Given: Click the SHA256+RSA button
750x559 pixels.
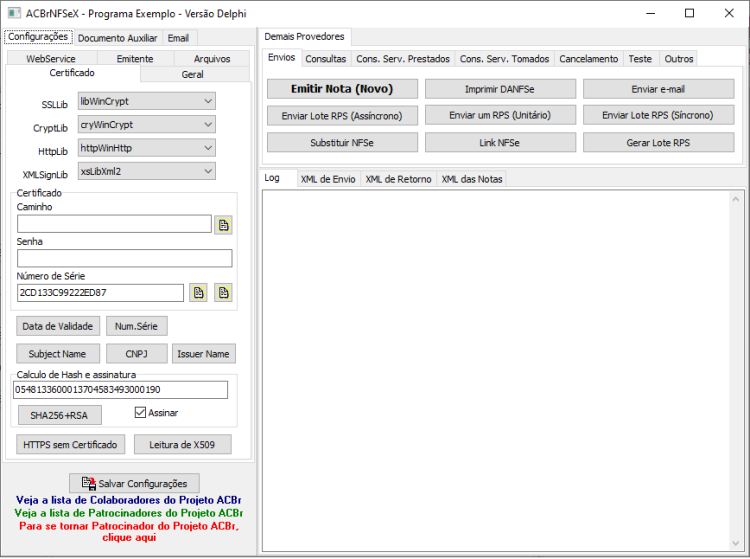Looking at the screenshot, I should point(59,415).
